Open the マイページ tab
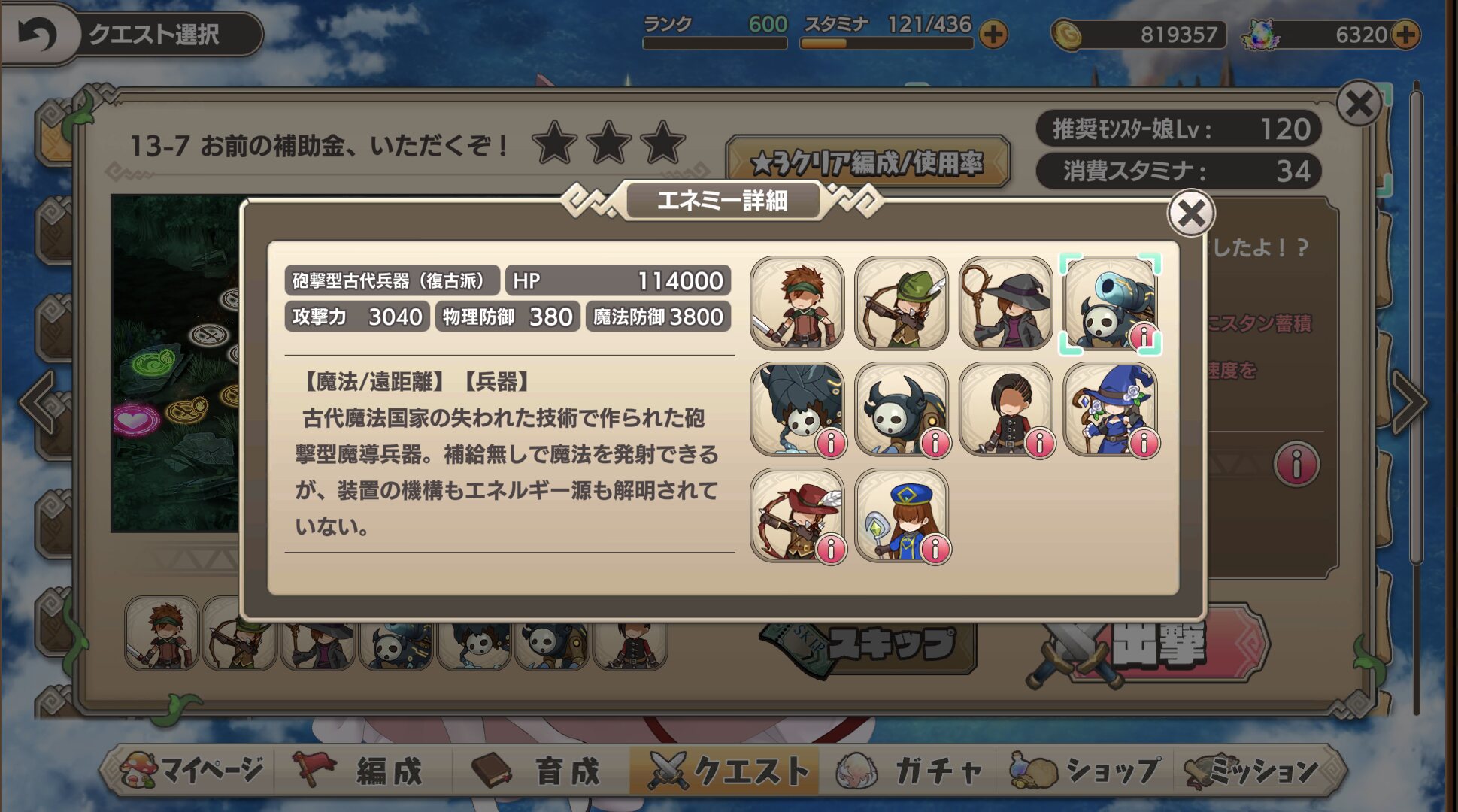 point(192,771)
